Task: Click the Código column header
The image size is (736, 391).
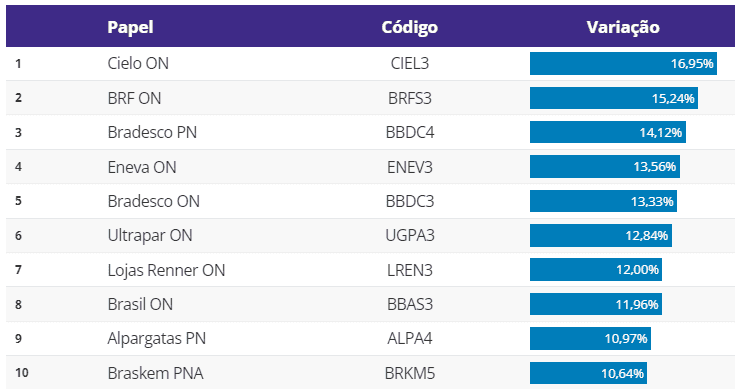Action: point(409,27)
